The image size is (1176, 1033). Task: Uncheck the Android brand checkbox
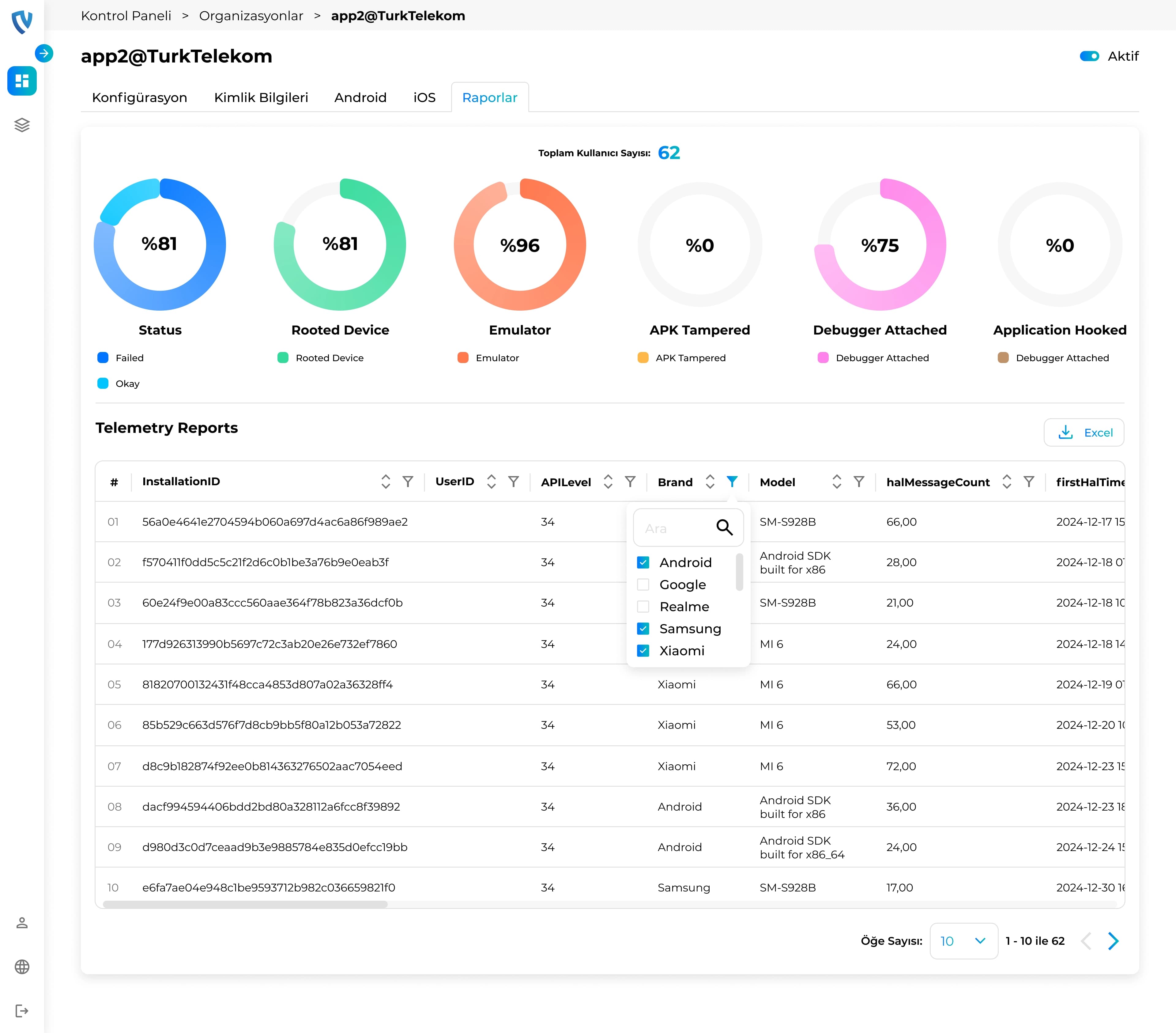click(x=643, y=562)
